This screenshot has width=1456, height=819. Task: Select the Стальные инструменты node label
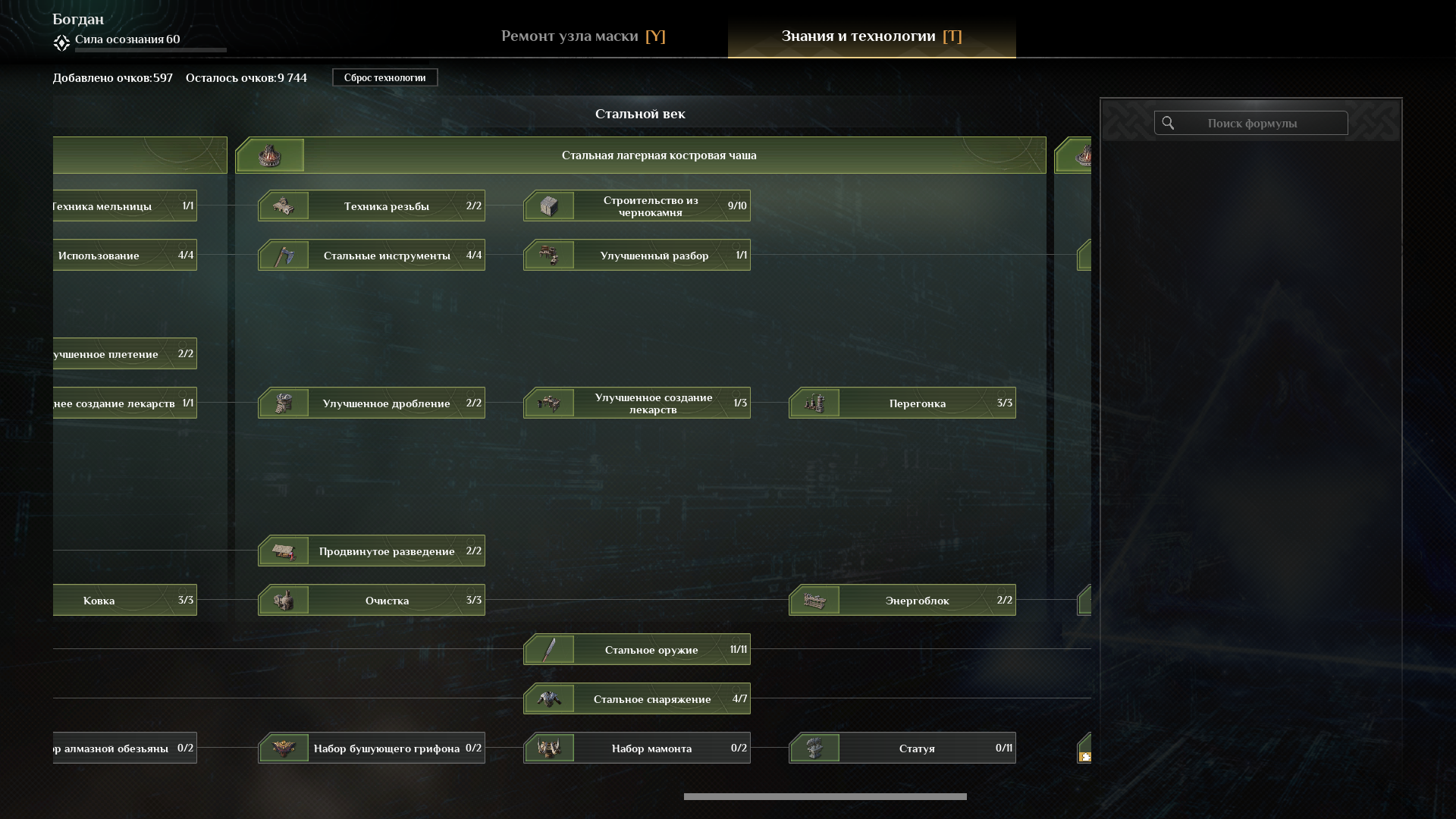[387, 256]
